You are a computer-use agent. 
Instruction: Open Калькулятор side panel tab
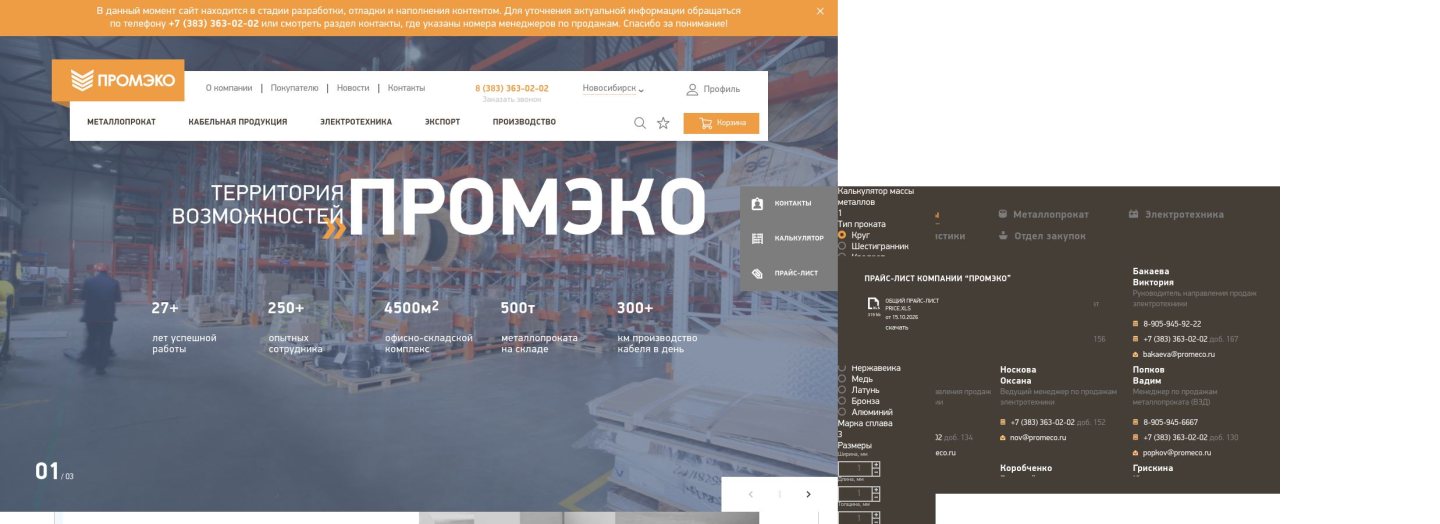pos(788,238)
